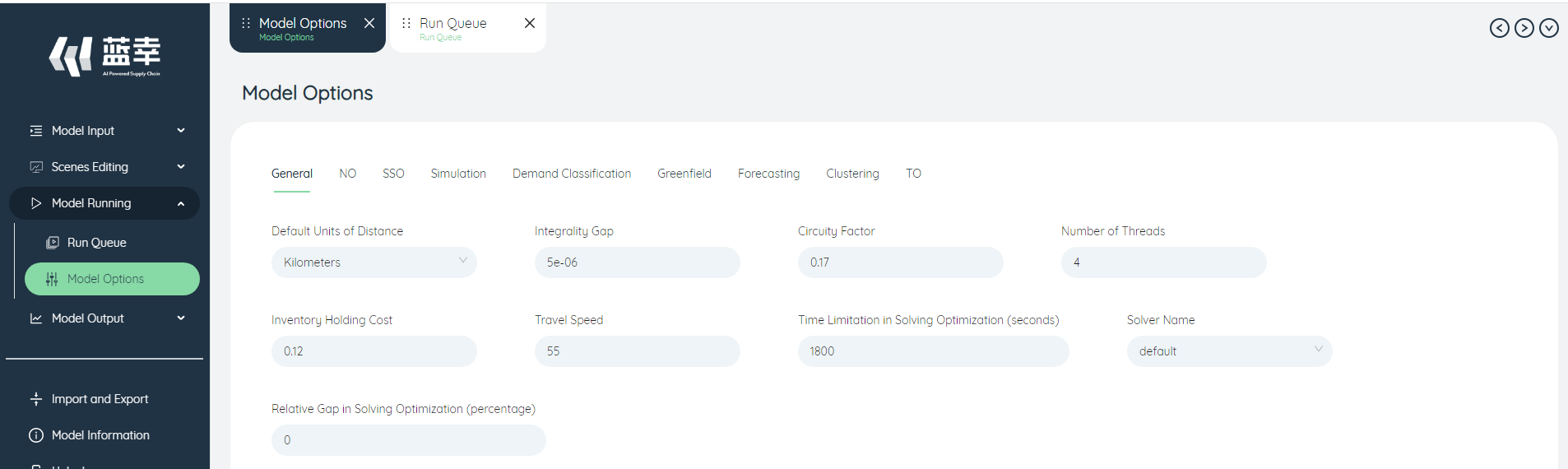Click the Model Input list icon
Image resolution: width=1568 pixels, height=469 pixels.
pos(36,131)
